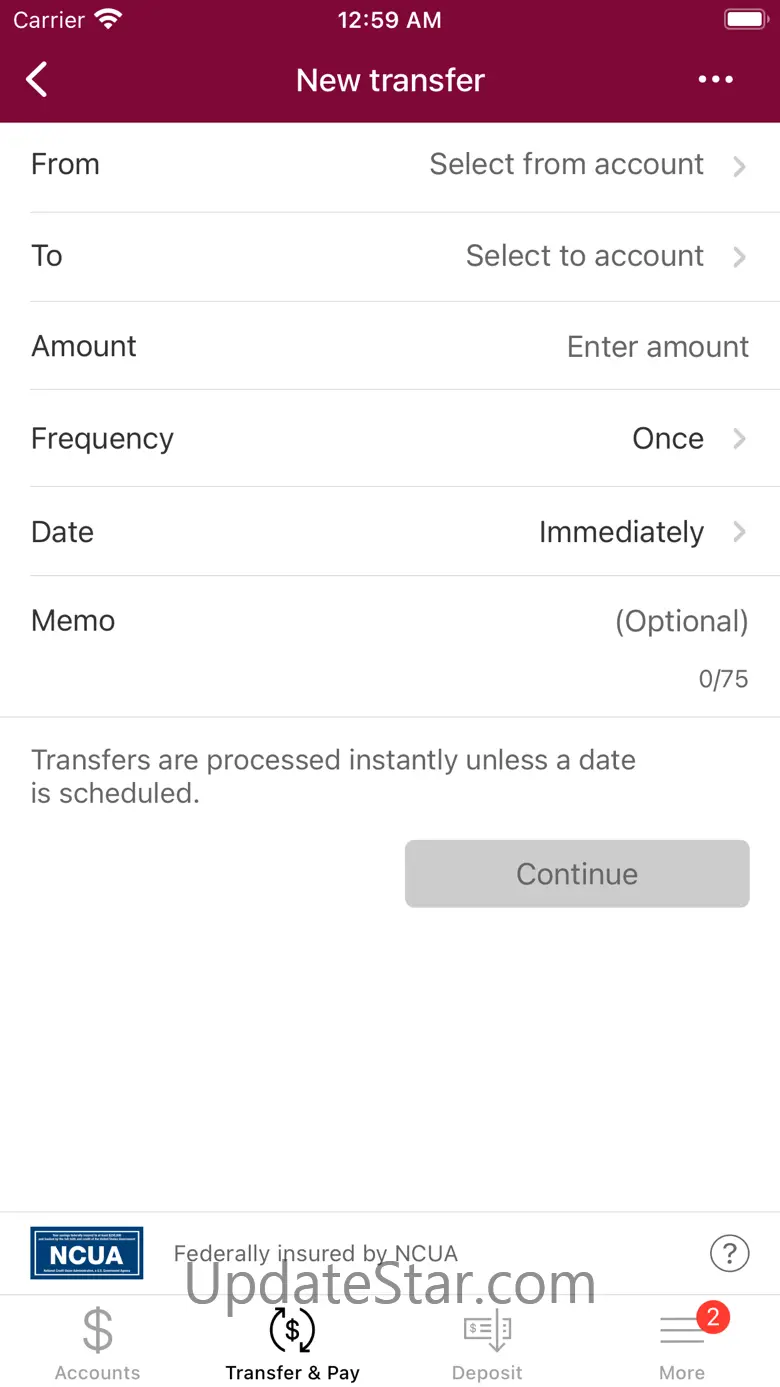Expand the Select to account chevron

point(739,257)
